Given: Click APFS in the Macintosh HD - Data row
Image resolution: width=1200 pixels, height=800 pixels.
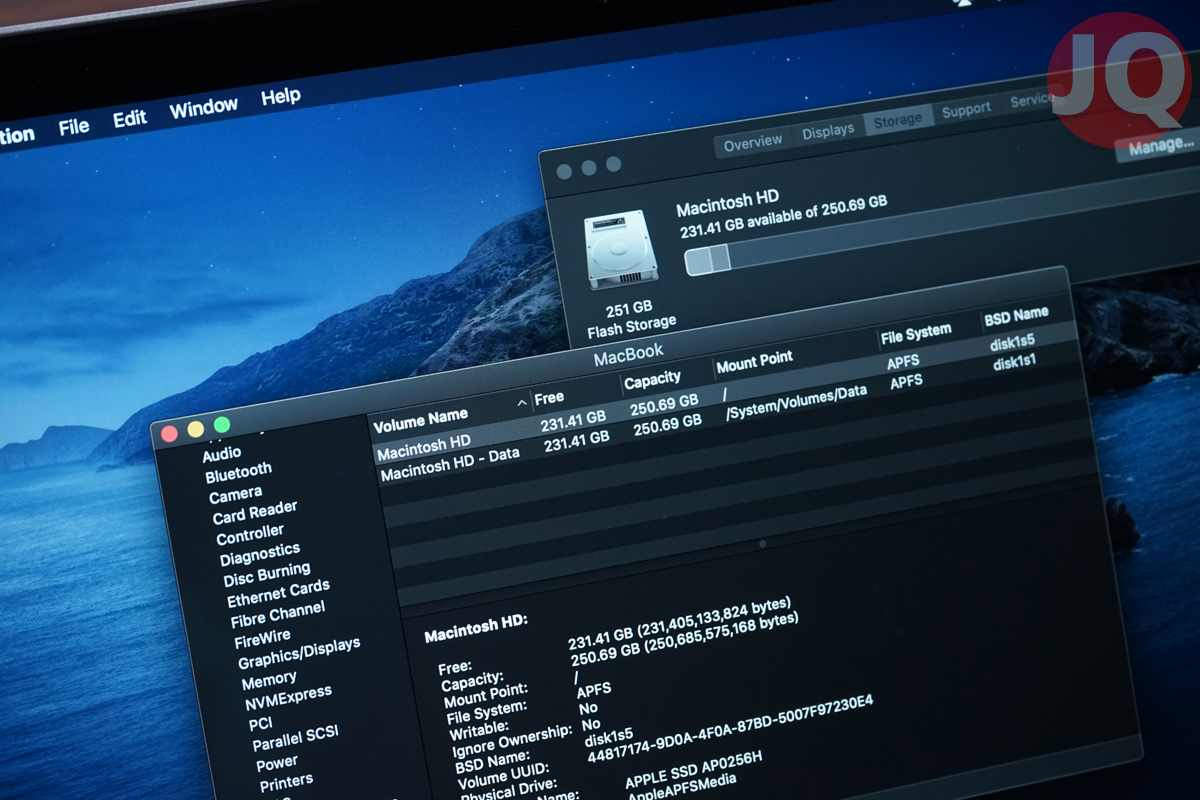Looking at the screenshot, I should click(906, 383).
